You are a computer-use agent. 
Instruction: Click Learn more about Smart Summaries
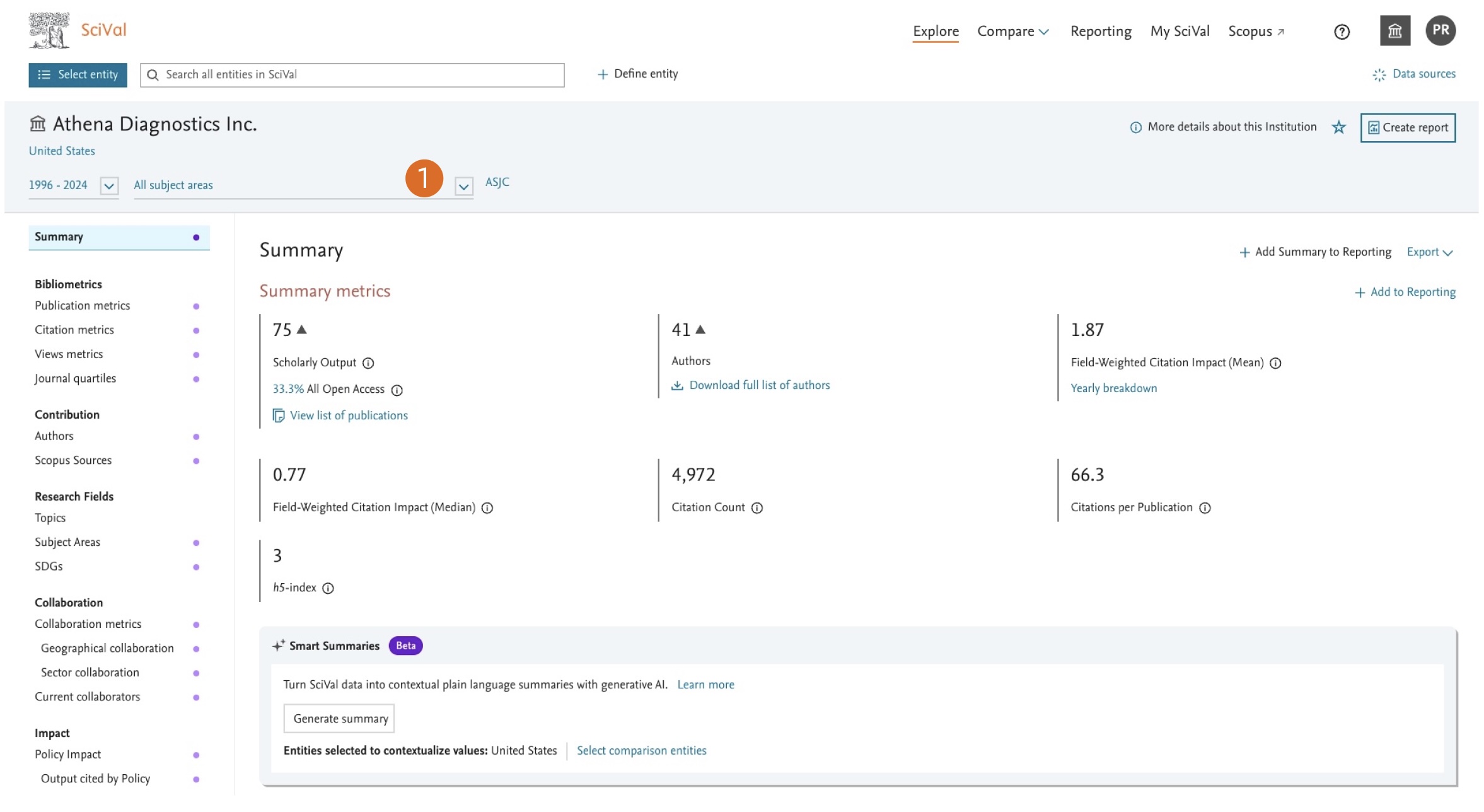(x=705, y=685)
